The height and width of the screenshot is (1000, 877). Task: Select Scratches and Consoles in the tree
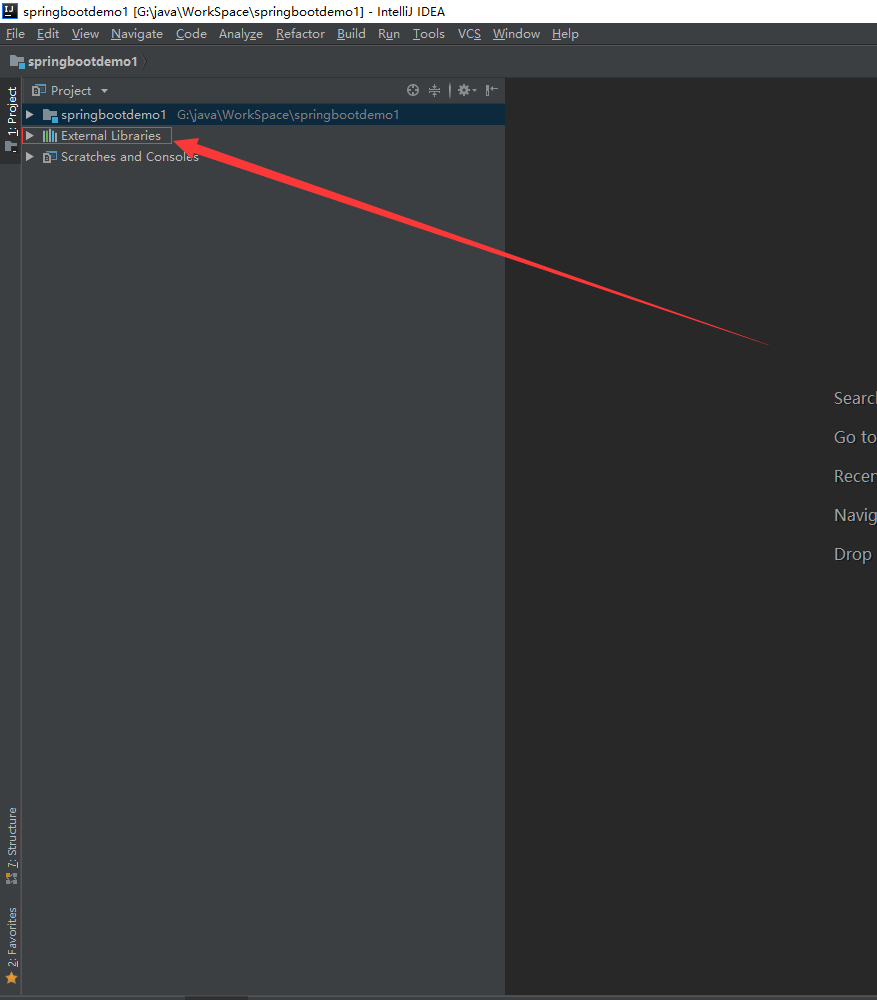pyautogui.click(x=129, y=157)
